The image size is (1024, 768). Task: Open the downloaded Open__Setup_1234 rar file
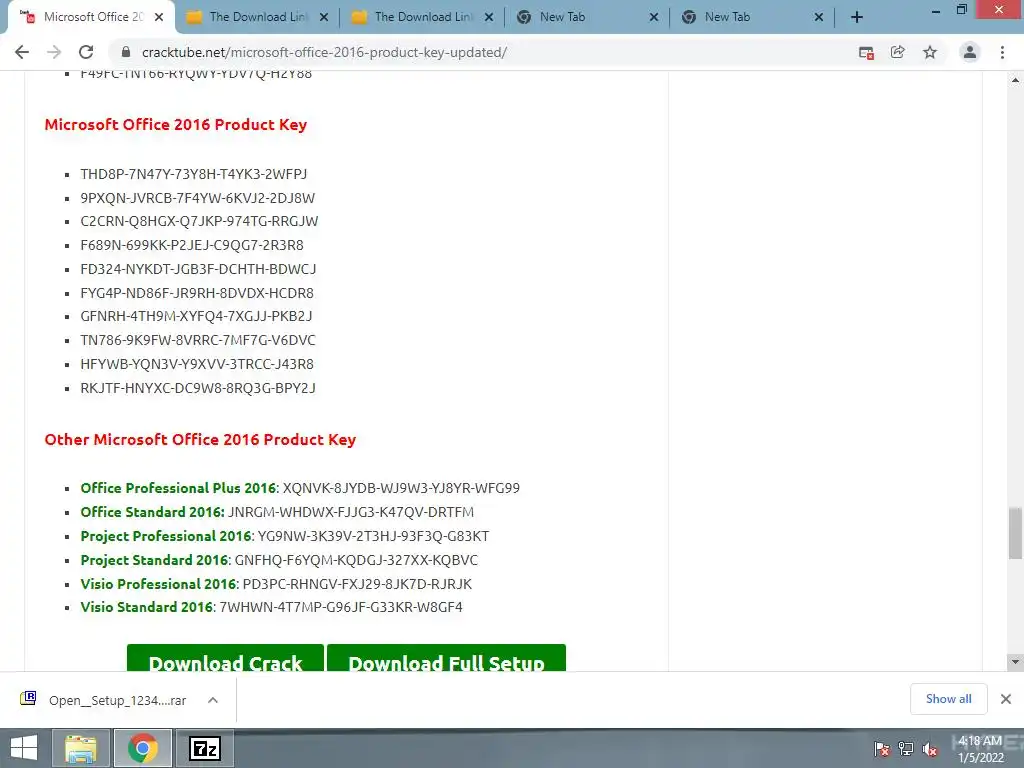point(118,700)
